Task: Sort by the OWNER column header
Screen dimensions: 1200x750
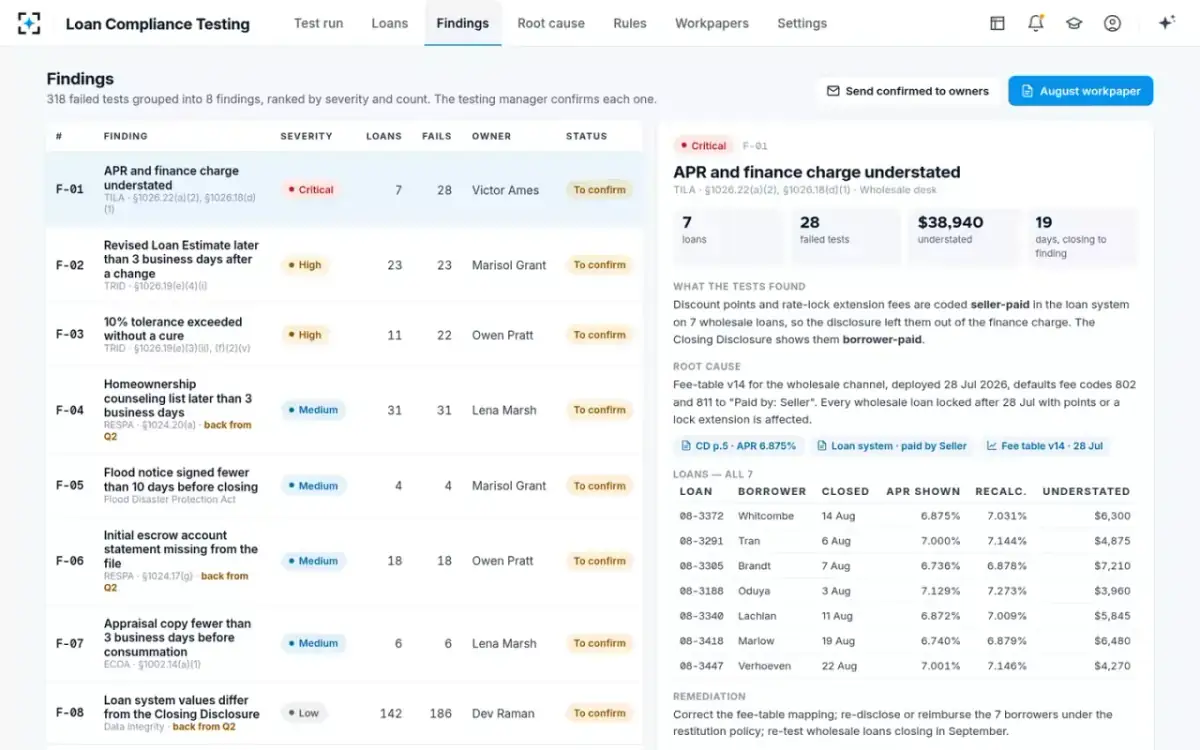Action: point(491,136)
